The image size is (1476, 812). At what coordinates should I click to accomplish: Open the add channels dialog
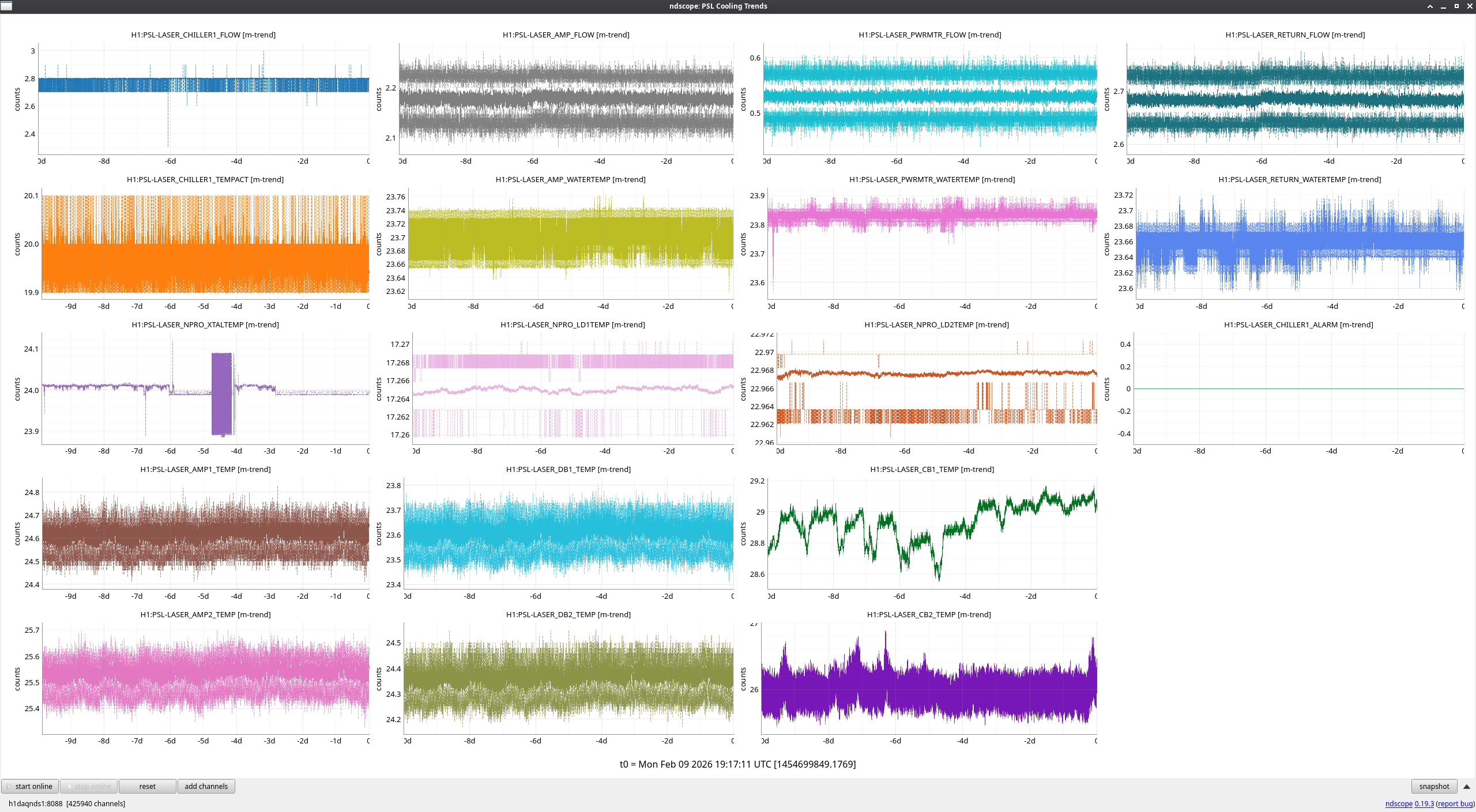tap(206, 786)
